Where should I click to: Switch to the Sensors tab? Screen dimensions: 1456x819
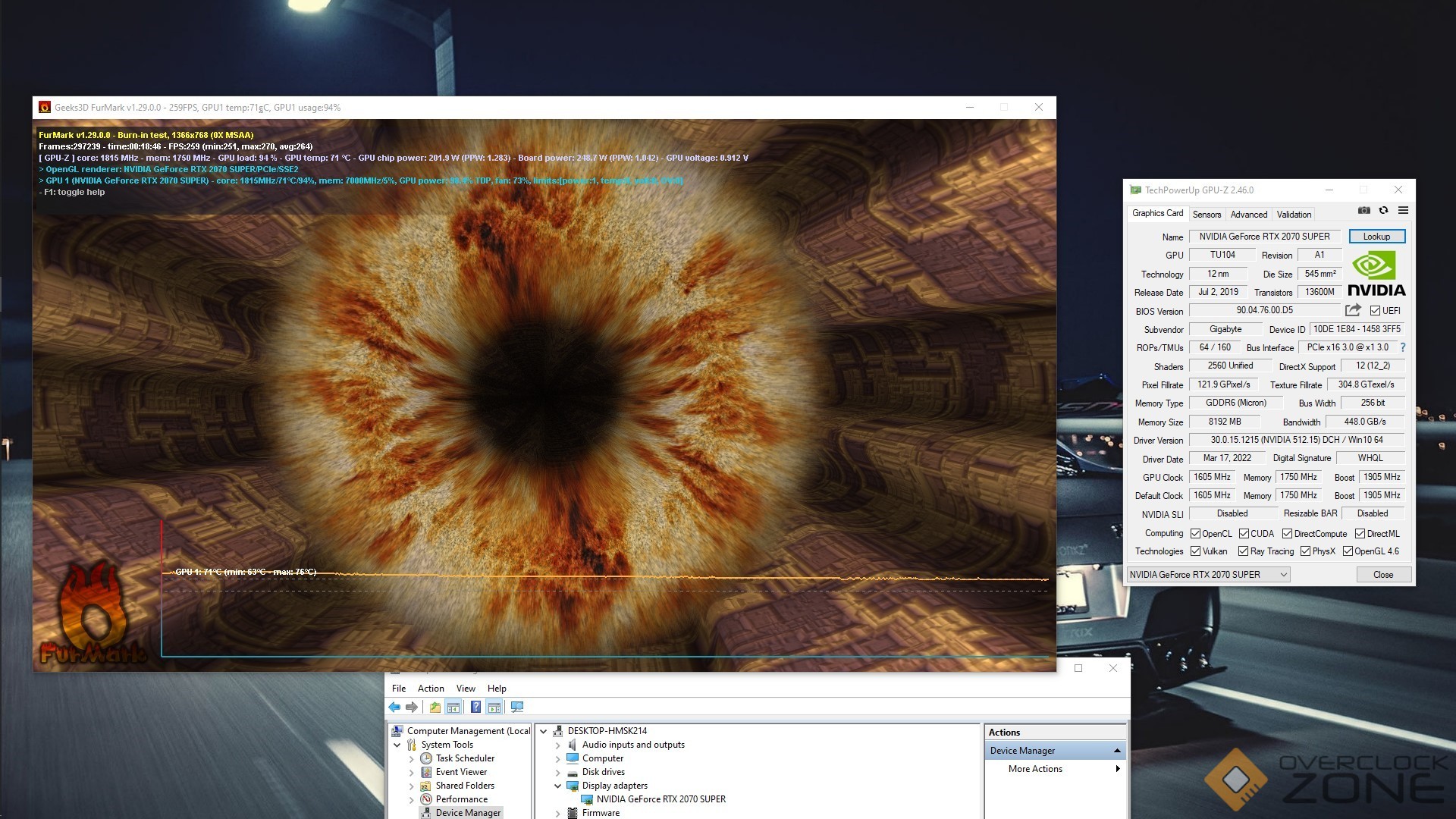(1207, 215)
